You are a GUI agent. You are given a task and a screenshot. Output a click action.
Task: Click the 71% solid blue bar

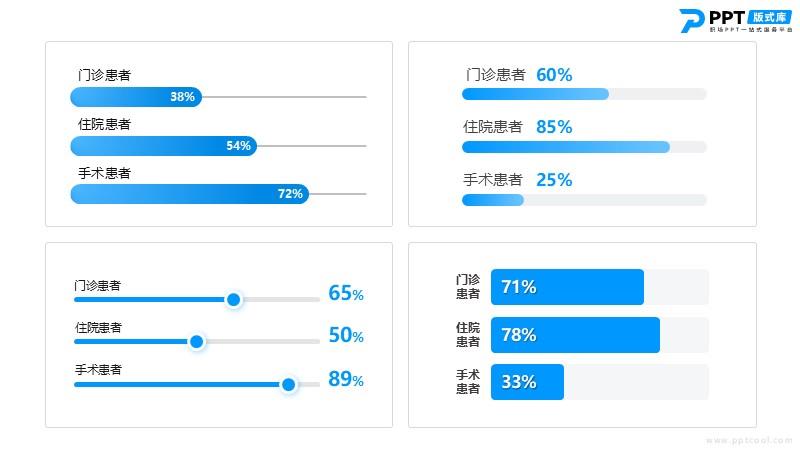coord(567,287)
